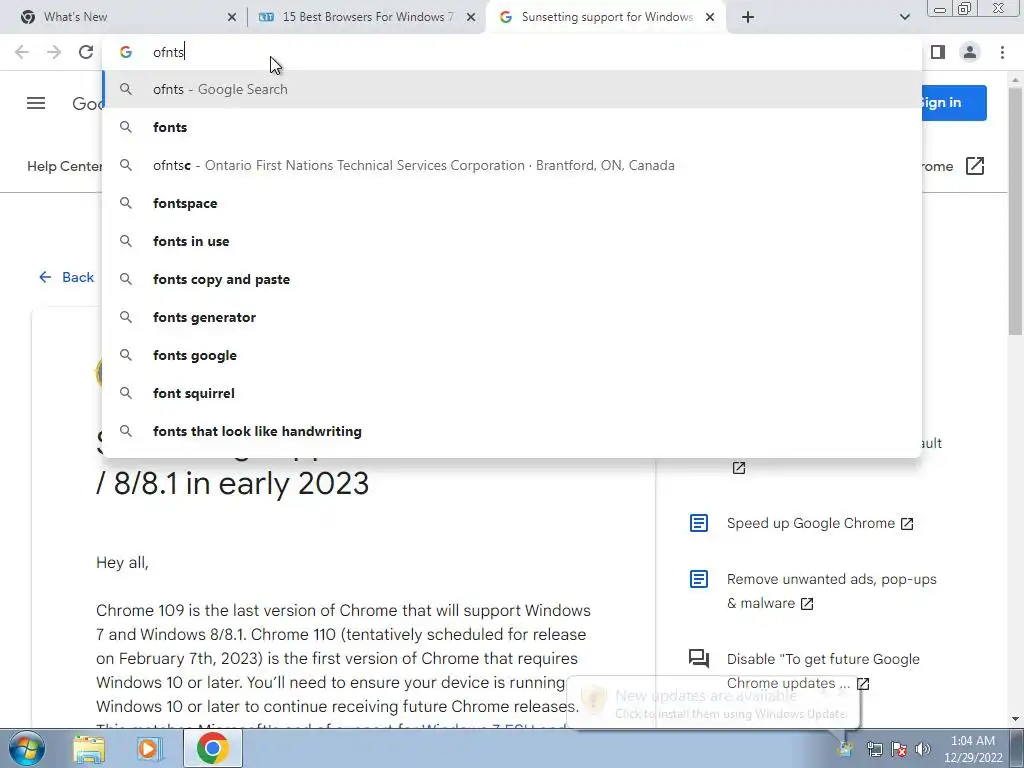Pick the 'fonts in use' suggestion
1024x768 pixels.
[512, 241]
